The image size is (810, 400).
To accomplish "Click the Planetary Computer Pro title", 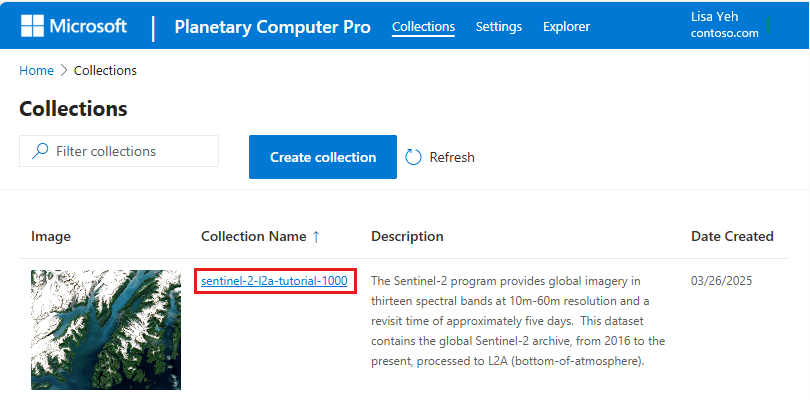I will click(272, 27).
